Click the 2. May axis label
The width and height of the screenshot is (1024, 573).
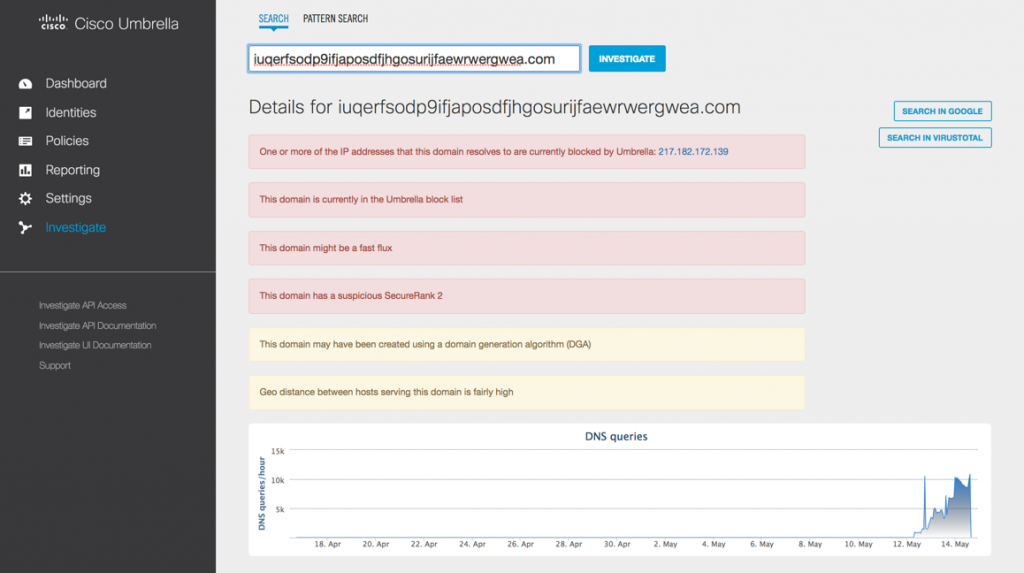click(x=665, y=544)
